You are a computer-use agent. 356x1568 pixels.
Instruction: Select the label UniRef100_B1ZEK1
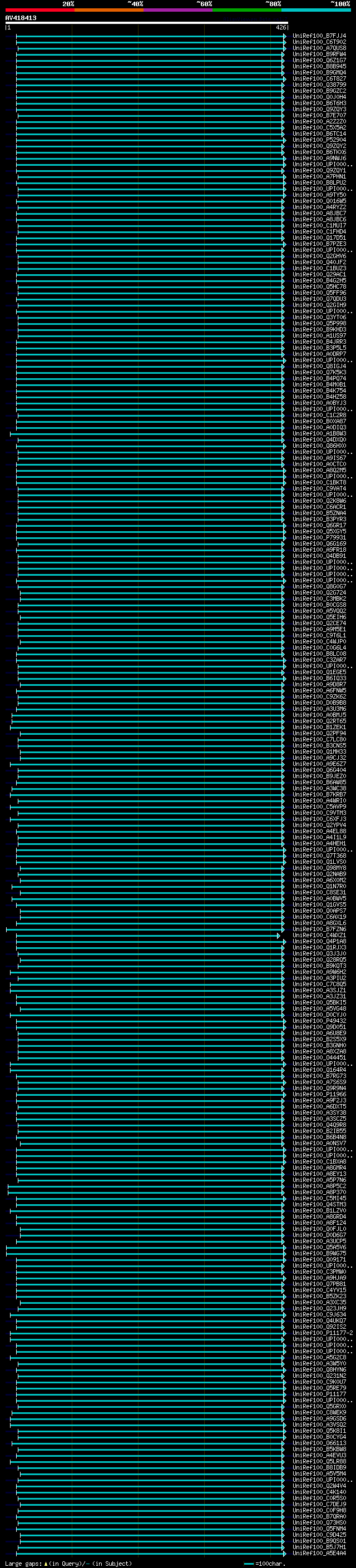click(319, 728)
